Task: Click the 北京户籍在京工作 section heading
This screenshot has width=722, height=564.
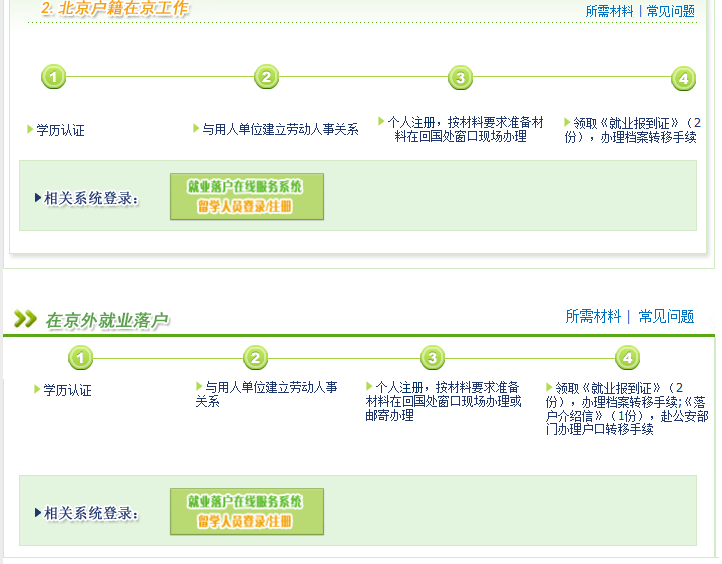Action: (x=114, y=9)
